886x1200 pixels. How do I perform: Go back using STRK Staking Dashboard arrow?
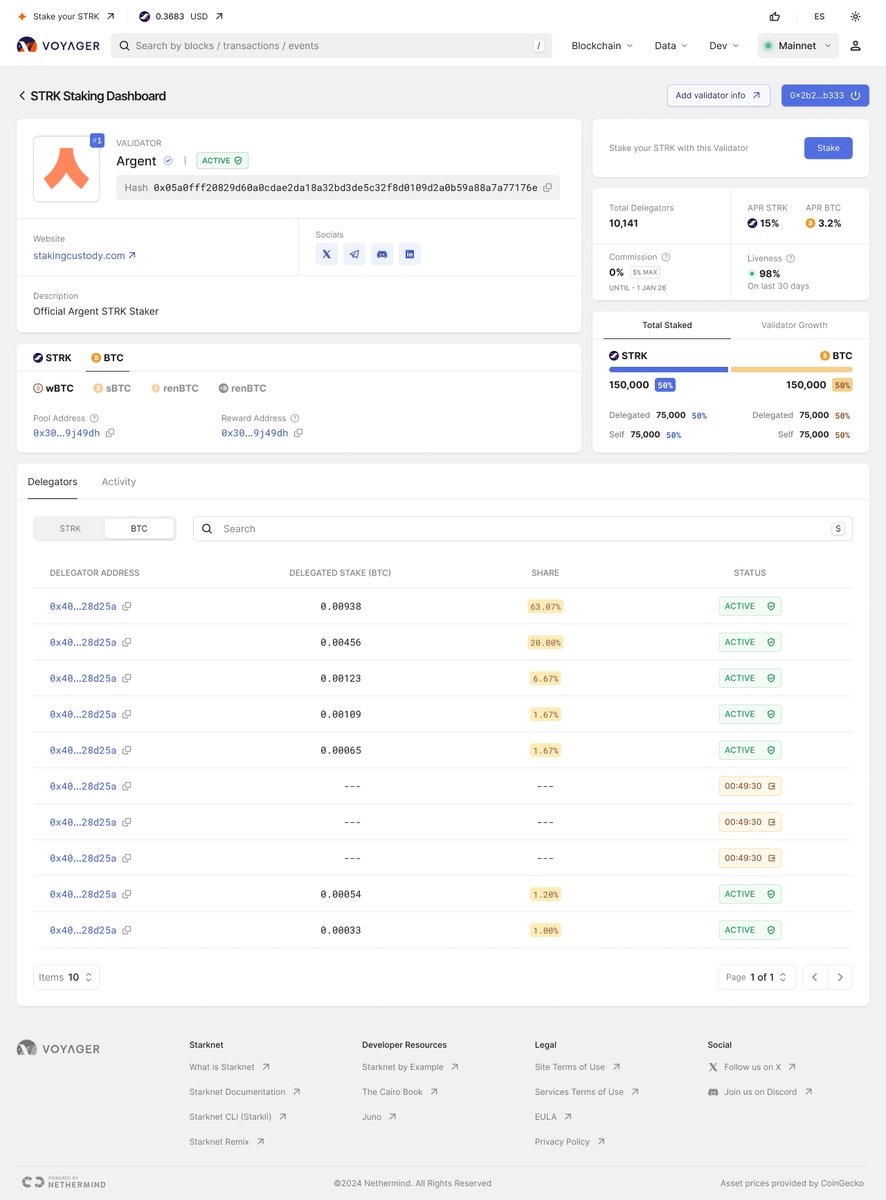[22, 96]
